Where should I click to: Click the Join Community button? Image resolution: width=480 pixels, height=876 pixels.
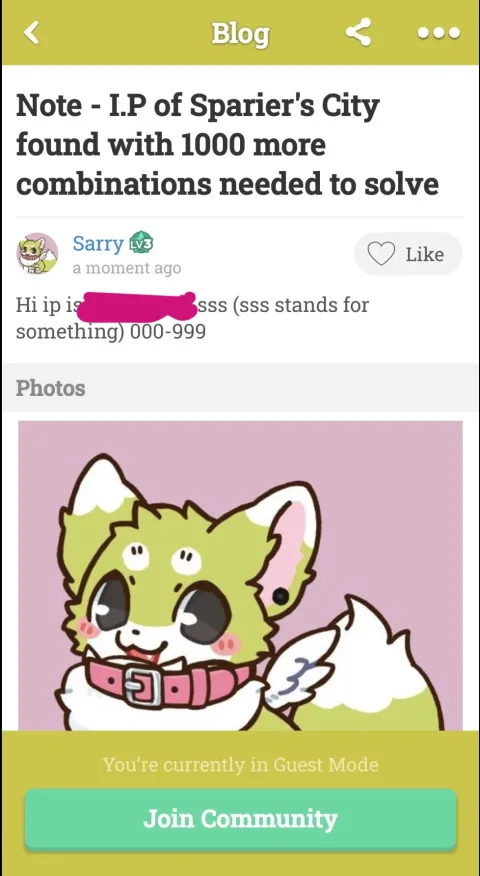(240, 819)
